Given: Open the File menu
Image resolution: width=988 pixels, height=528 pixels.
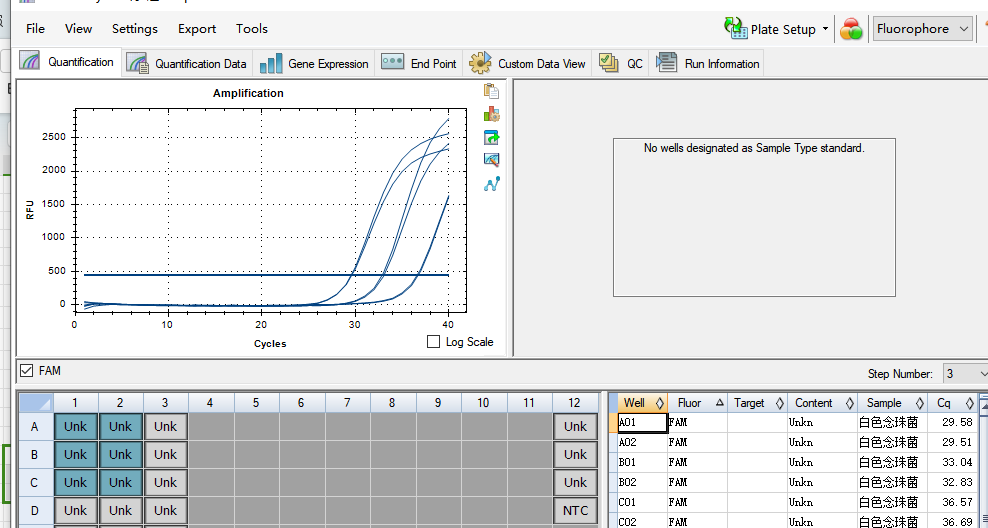Looking at the screenshot, I should coord(35,29).
